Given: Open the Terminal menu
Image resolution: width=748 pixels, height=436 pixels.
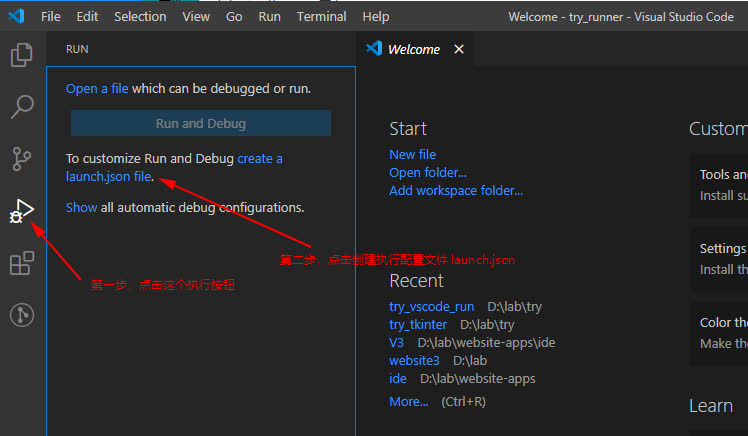Looking at the screenshot, I should coord(322,17).
